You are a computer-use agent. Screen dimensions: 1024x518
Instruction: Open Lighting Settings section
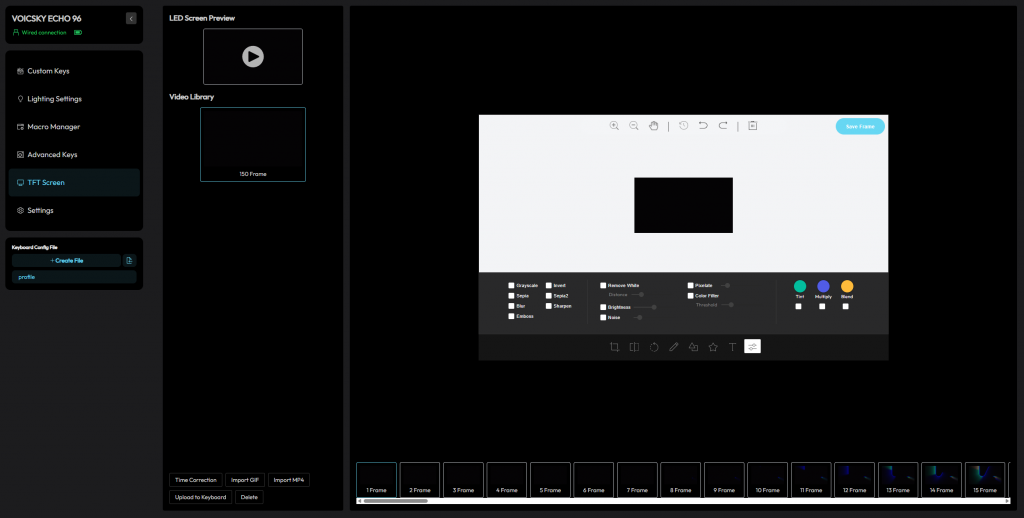74,99
